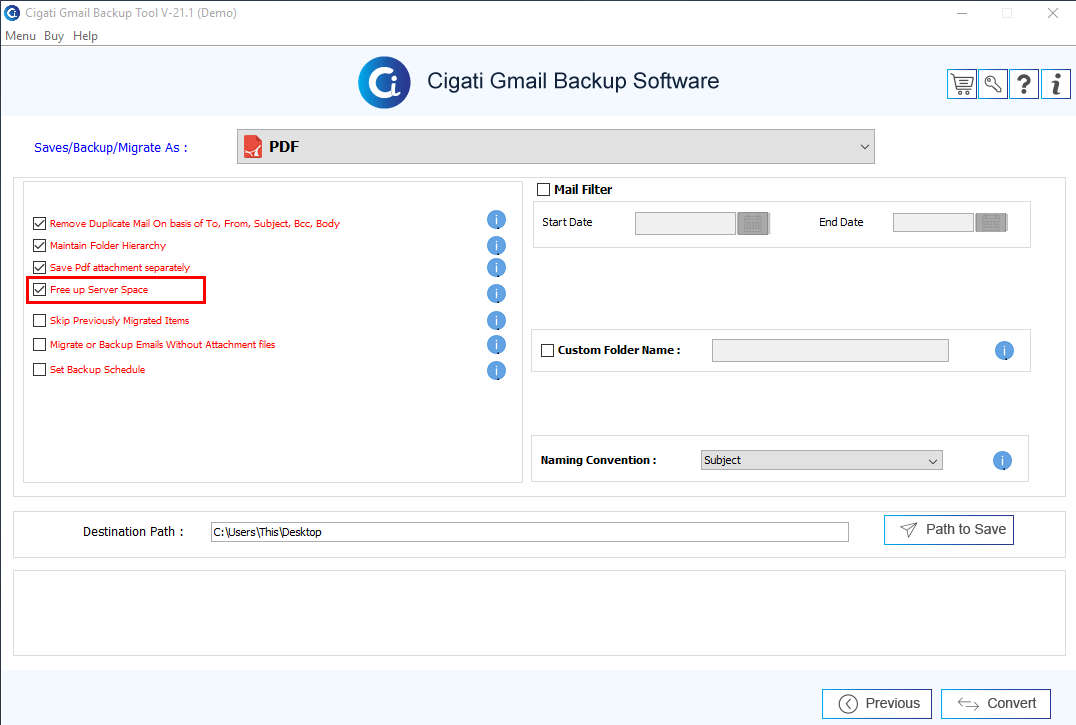The width and height of the screenshot is (1076, 725).
Task: Click the Path to Save button
Action: click(x=948, y=530)
